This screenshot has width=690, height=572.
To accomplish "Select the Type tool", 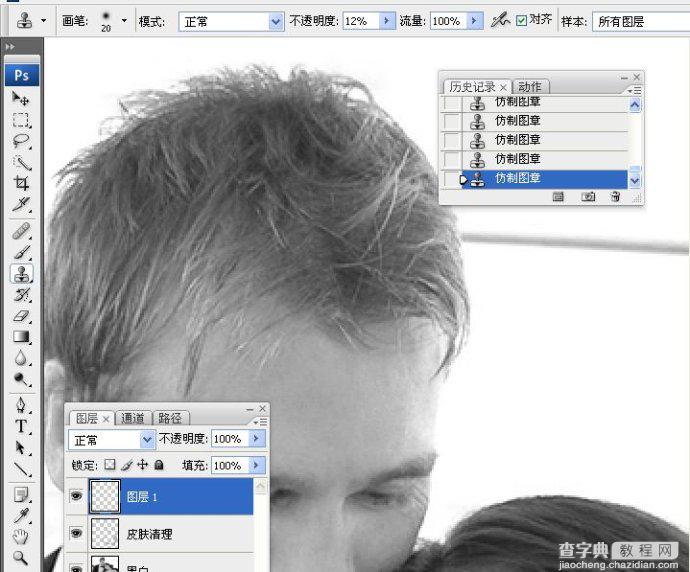I will coord(21,426).
